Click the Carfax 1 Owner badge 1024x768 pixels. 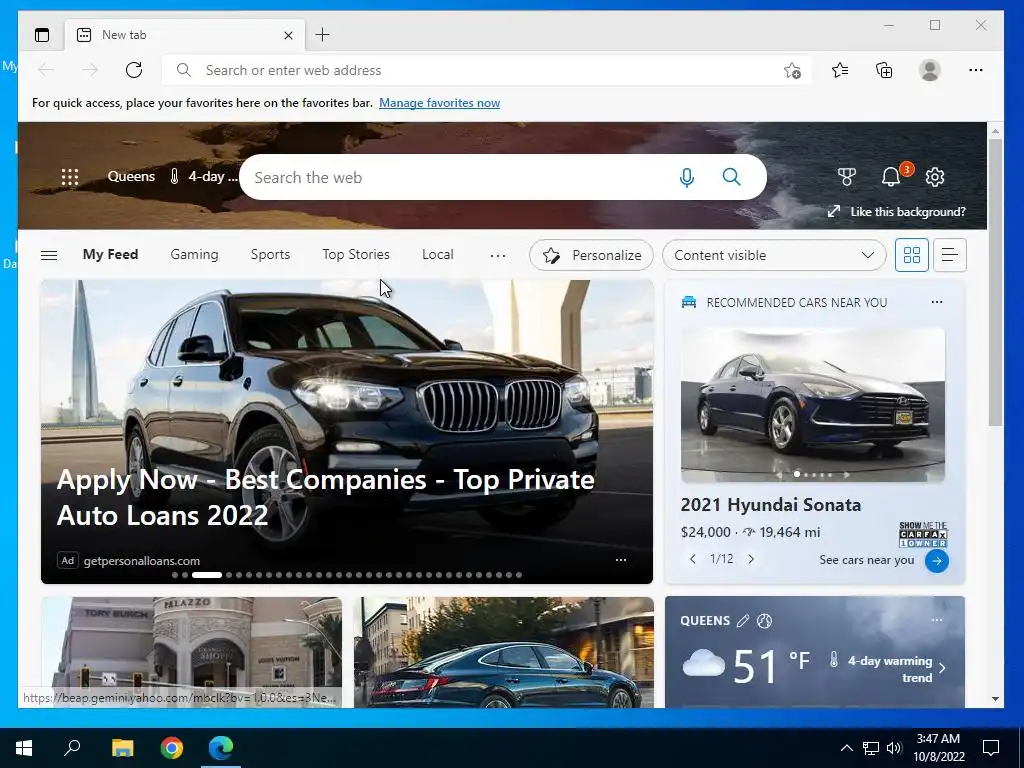923,534
